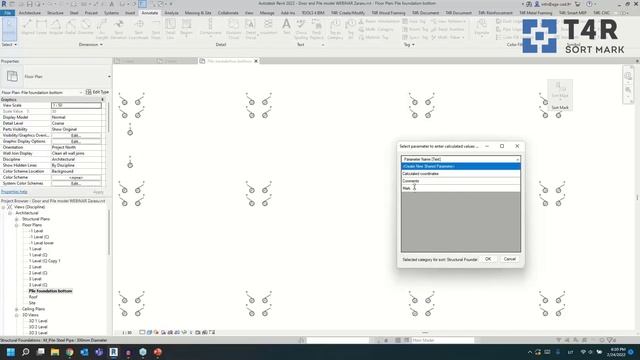Switch to the Massing & Site tab
The height and width of the screenshot is (360, 640).
coord(198,13)
